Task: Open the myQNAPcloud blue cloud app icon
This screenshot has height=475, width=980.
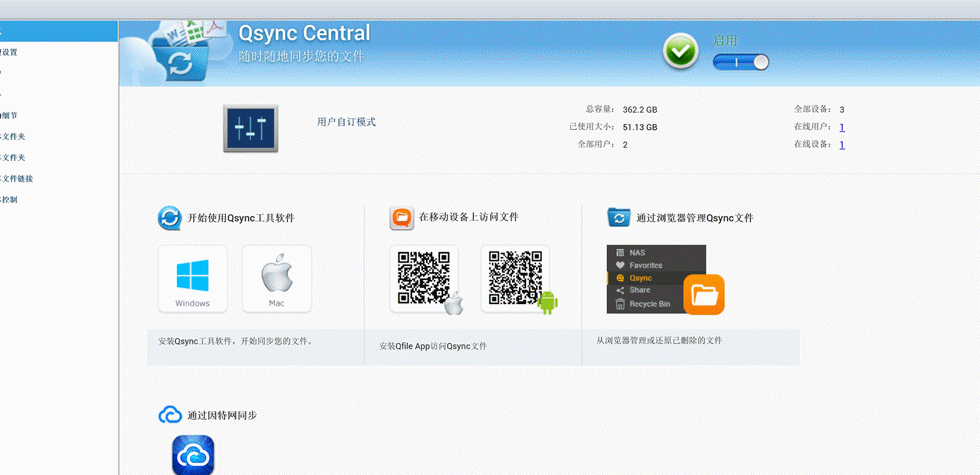Action: [x=193, y=455]
